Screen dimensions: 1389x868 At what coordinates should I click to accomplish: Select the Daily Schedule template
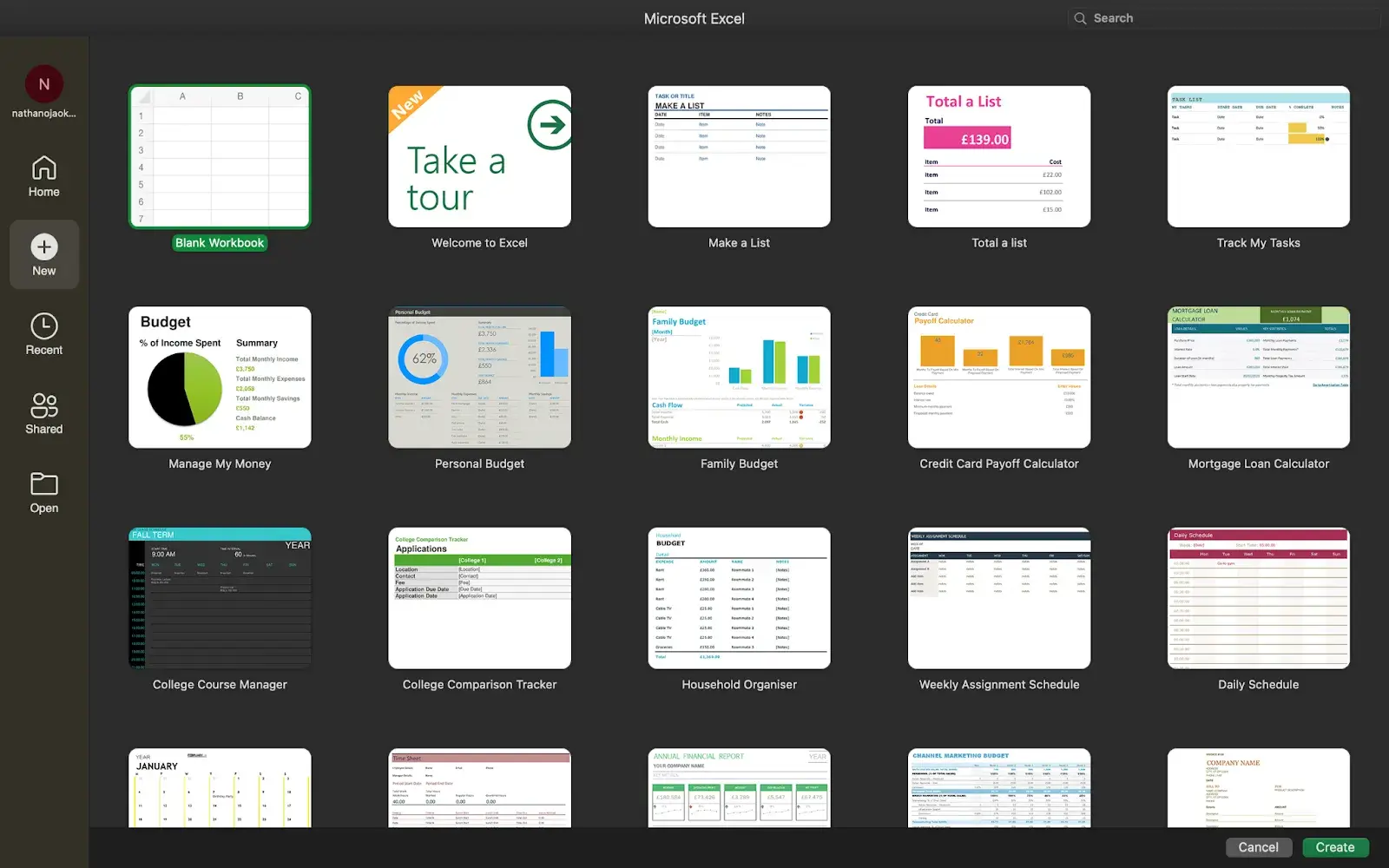(x=1259, y=598)
